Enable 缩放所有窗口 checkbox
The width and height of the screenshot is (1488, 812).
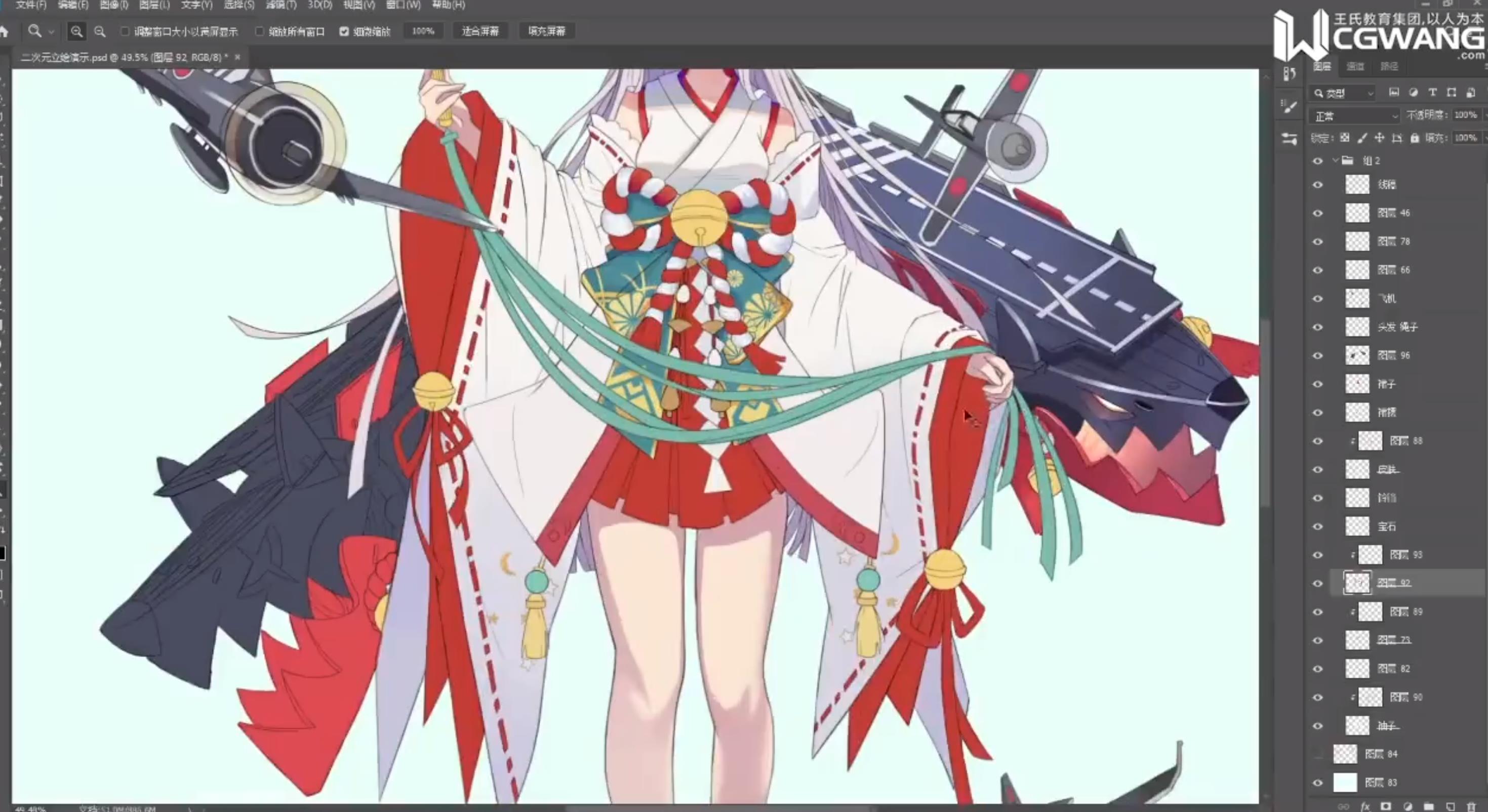259,31
